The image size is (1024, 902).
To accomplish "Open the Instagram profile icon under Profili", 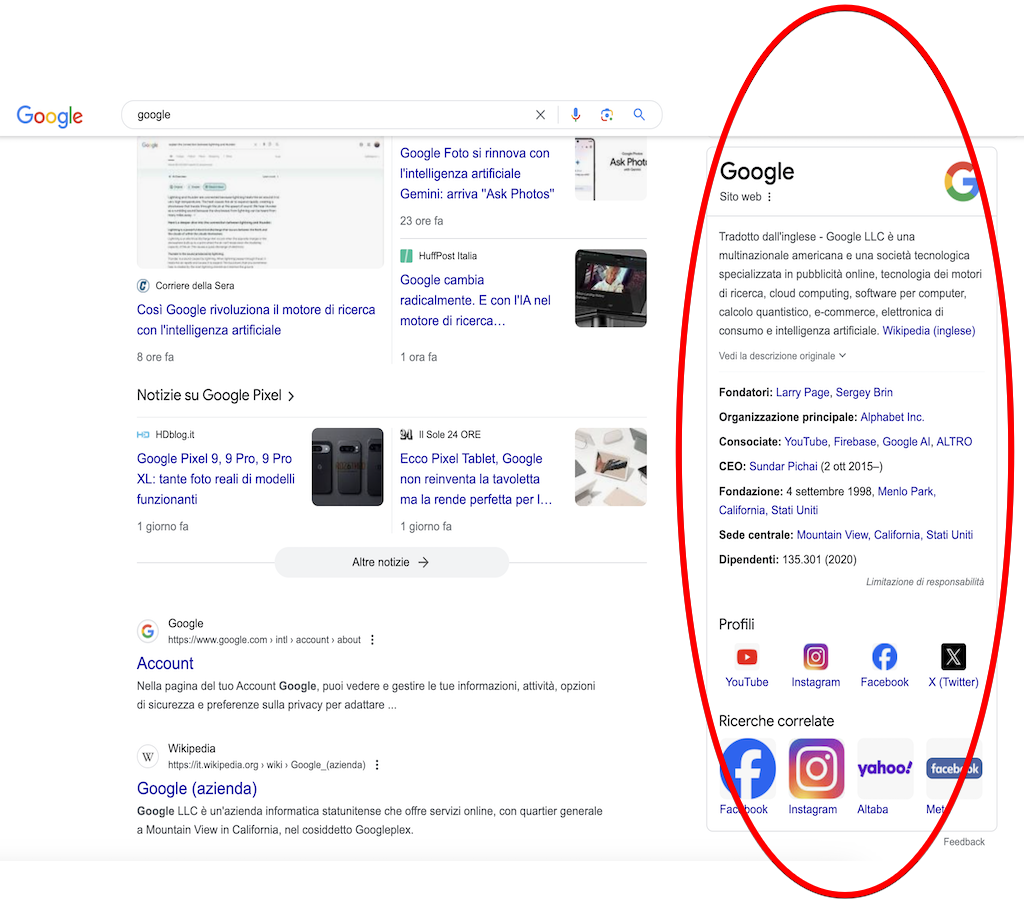I will coord(816,656).
